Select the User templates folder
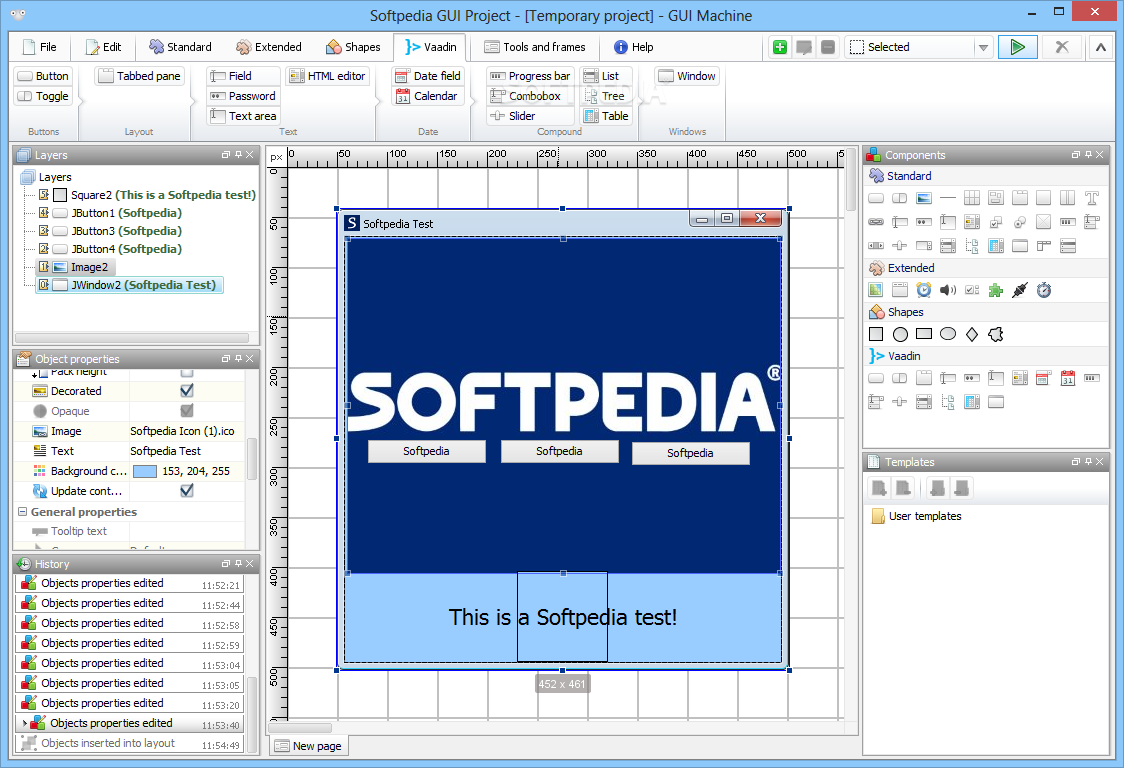Image resolution: width=1124 pixels, height=768 pixels. click(916, 516)
